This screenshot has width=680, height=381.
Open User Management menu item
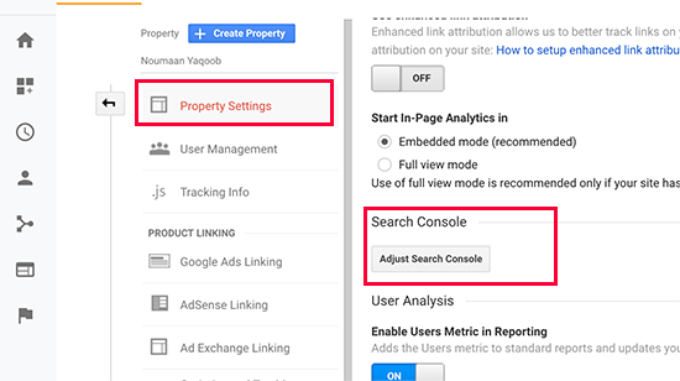pos(240,149)
